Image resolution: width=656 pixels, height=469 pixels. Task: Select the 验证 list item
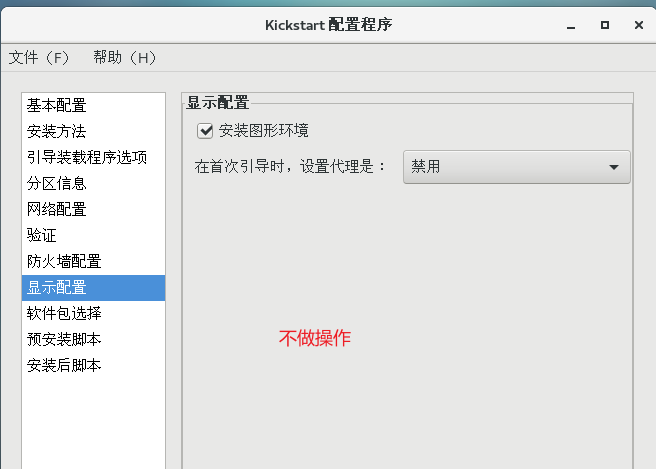click(x=93, y=235)
